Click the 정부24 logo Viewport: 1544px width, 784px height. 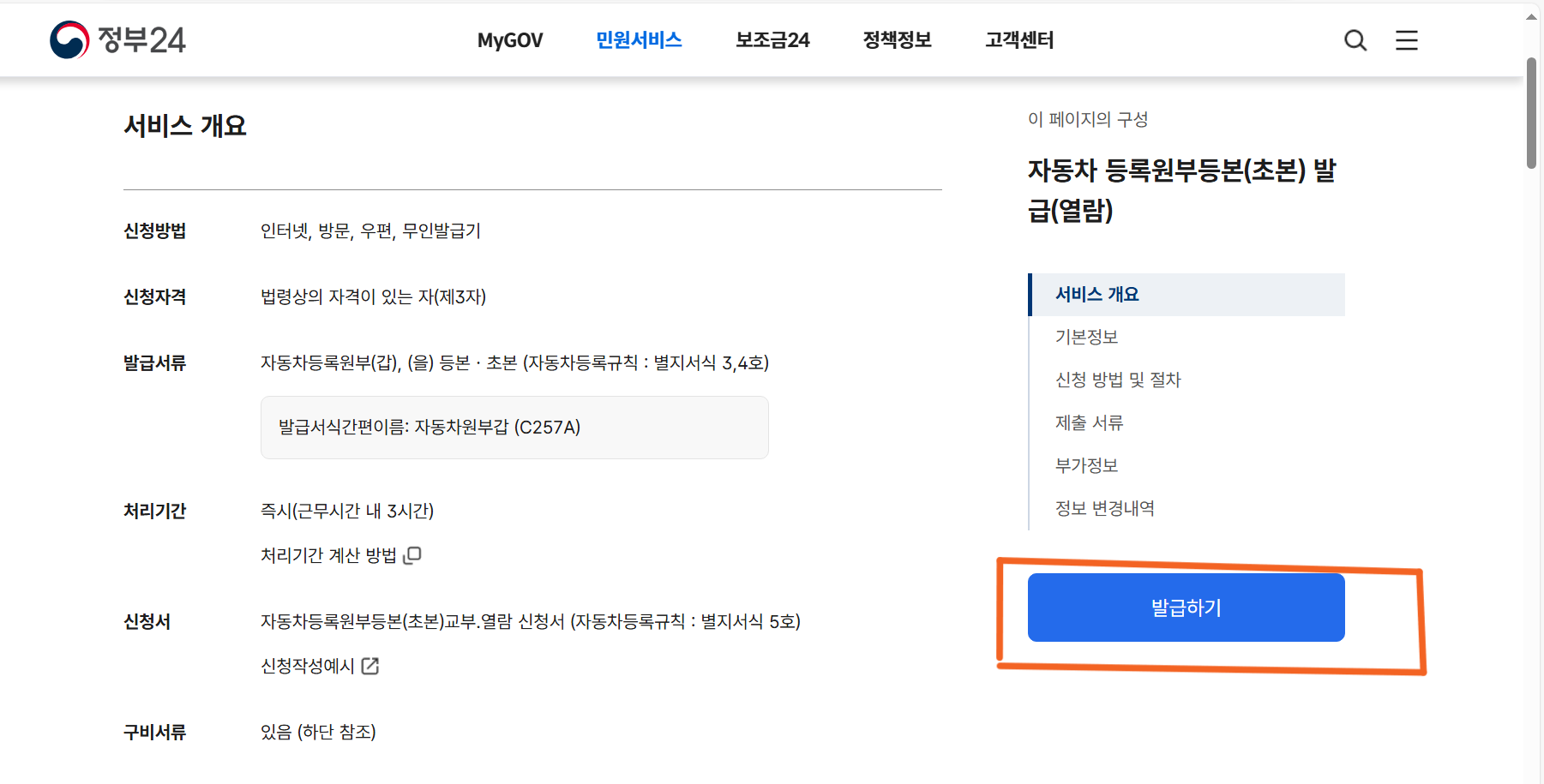[117, 39]
